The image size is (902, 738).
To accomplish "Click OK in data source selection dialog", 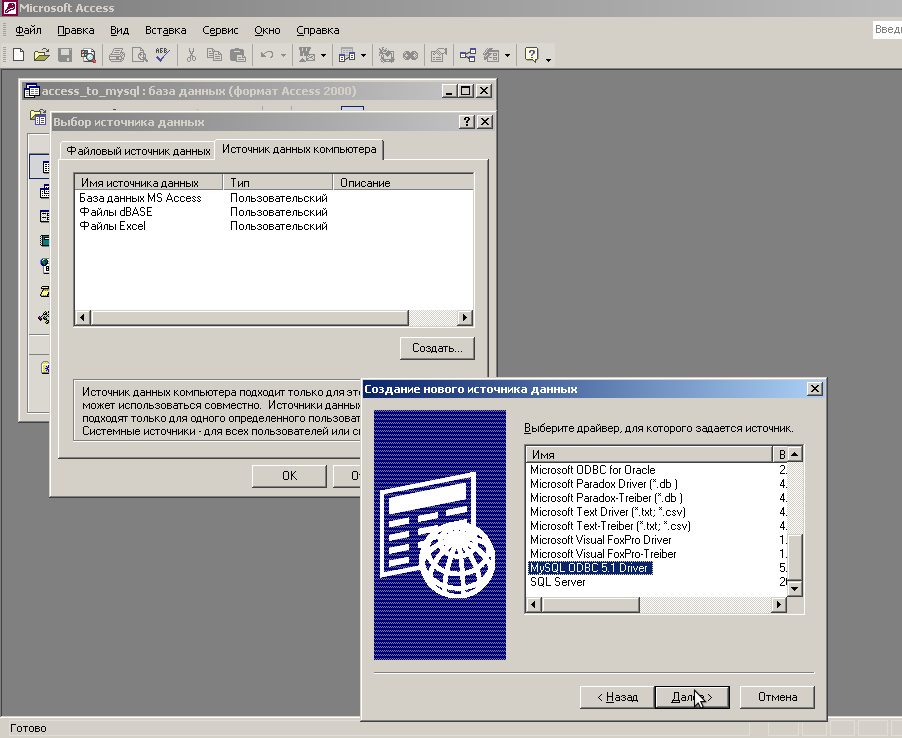I will tap(289, 476).
